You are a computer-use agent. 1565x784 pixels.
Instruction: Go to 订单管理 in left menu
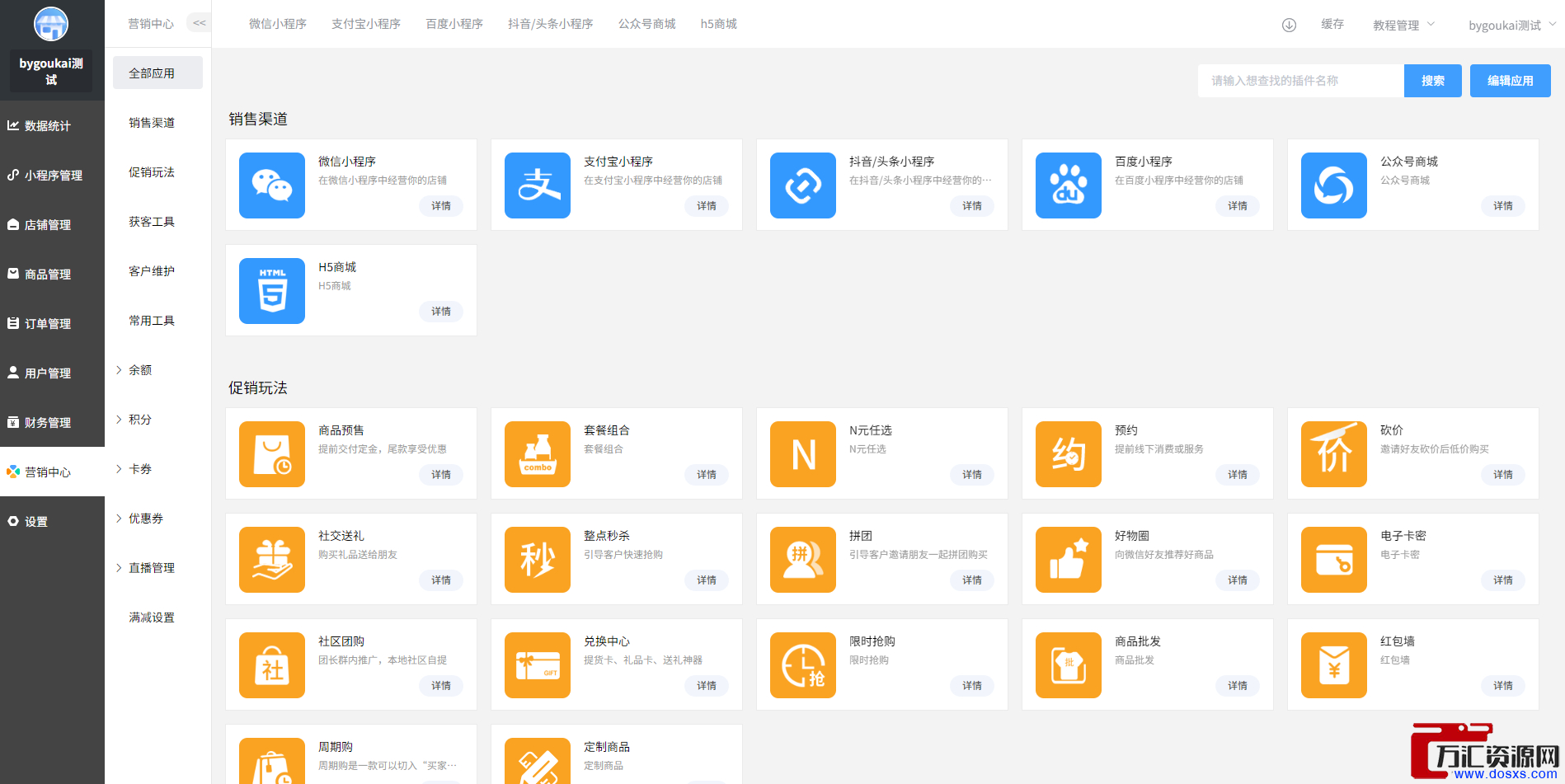pos(48,324)
